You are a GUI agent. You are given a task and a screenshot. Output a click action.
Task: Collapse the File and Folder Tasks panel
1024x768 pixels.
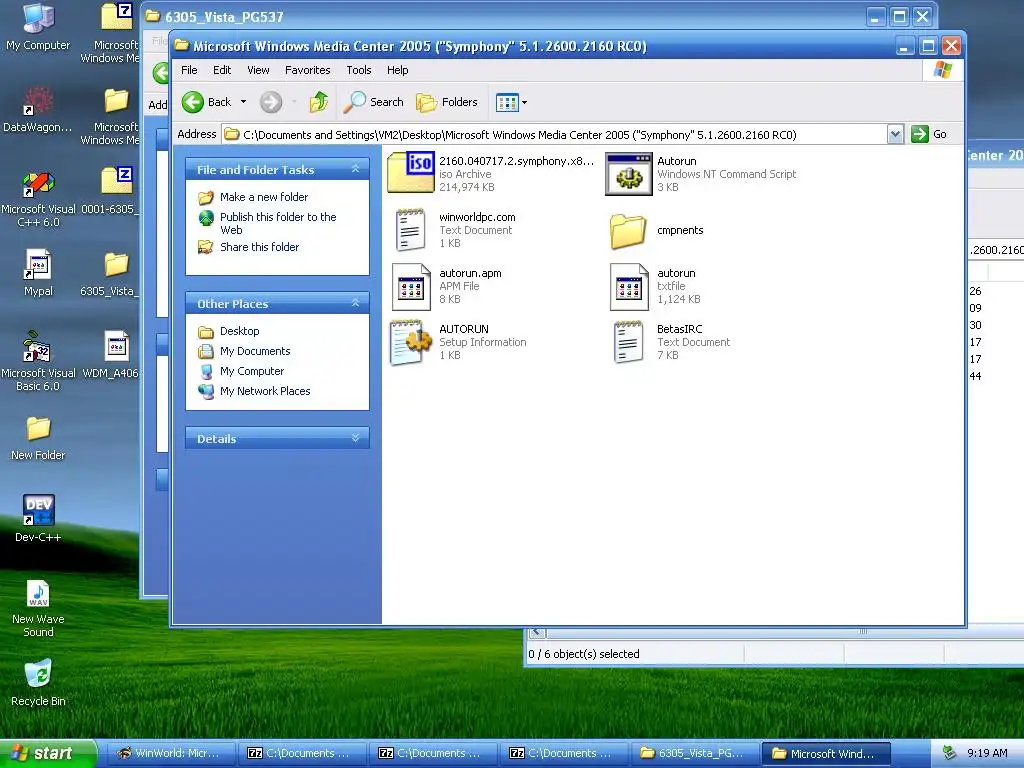tap(355, 169)
